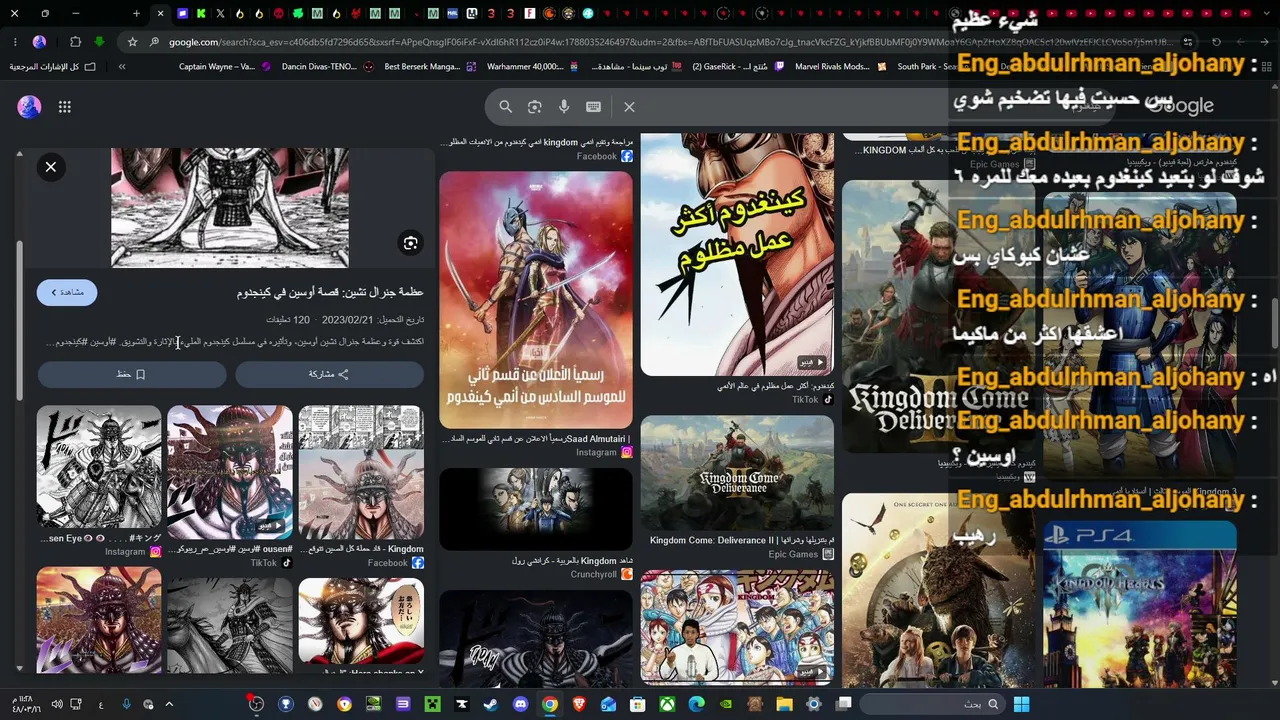Open the Windows Start menu

pyautogui.click(x=1021, y=704)
